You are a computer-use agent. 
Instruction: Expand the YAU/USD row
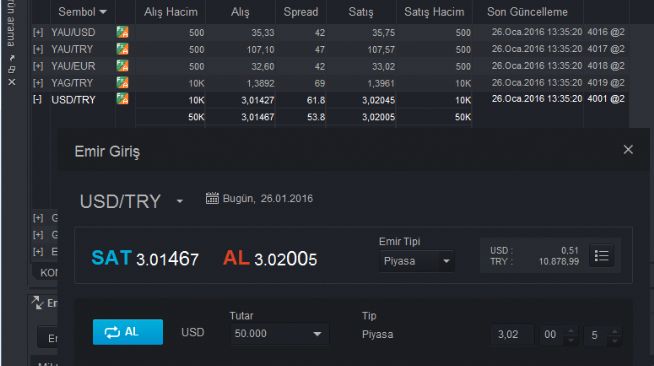coord(38,33)
